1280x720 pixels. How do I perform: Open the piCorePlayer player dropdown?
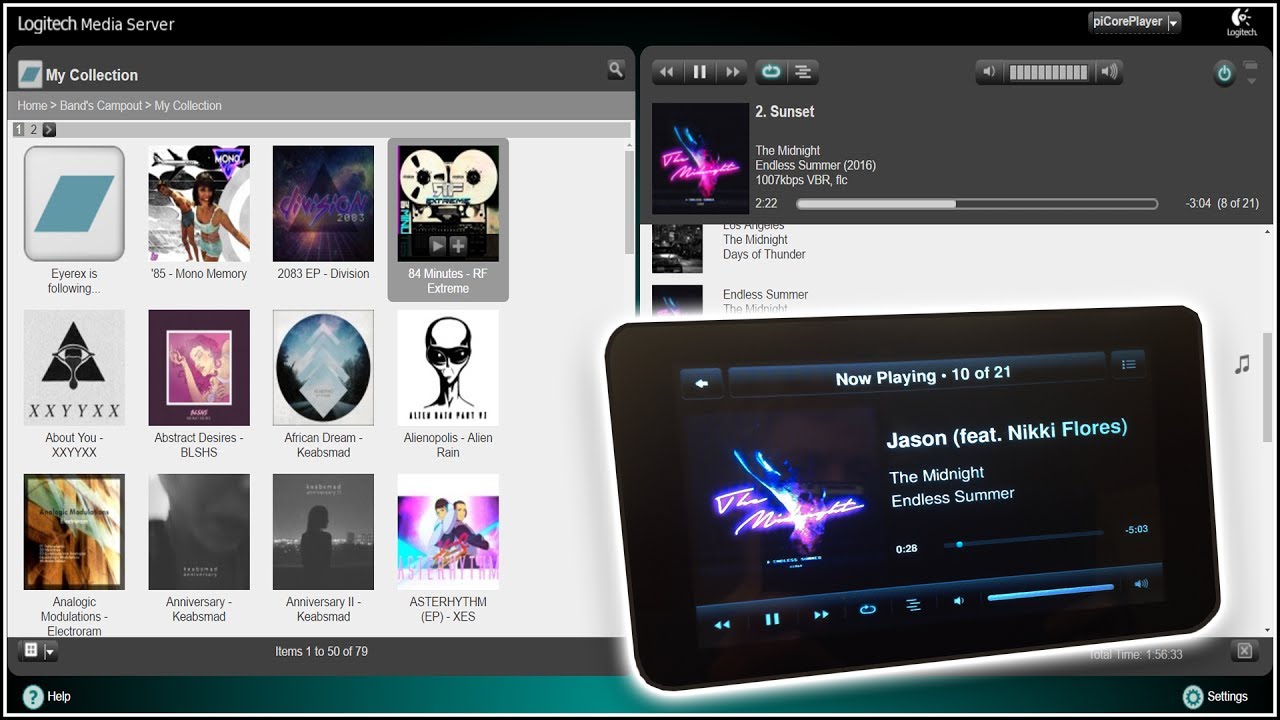pyautogui.click(x=1134, y=22)
